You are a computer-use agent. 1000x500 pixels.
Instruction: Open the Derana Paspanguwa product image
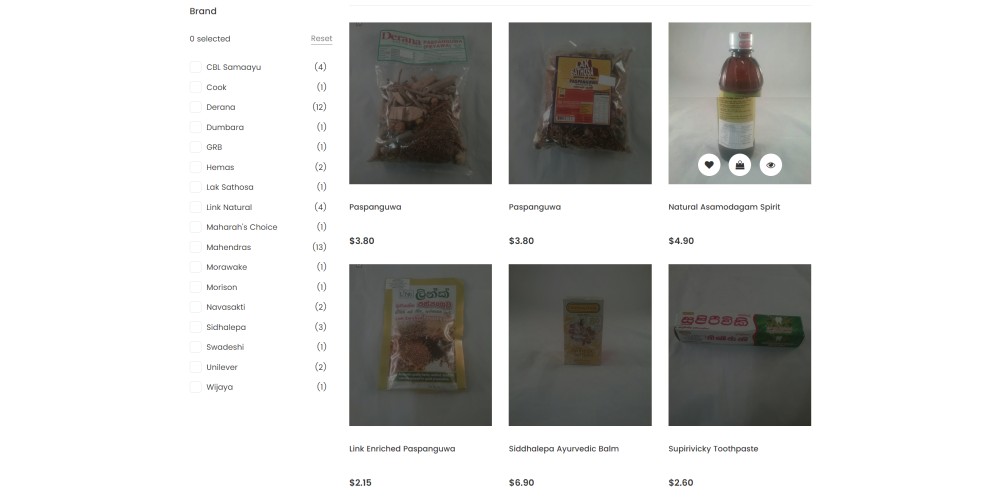[420, 103]
